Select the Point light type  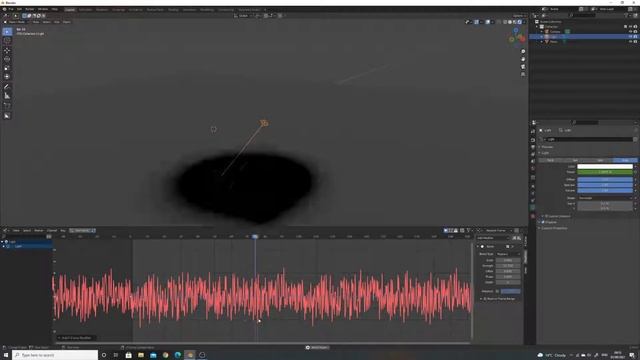click(x=550, y=160)
